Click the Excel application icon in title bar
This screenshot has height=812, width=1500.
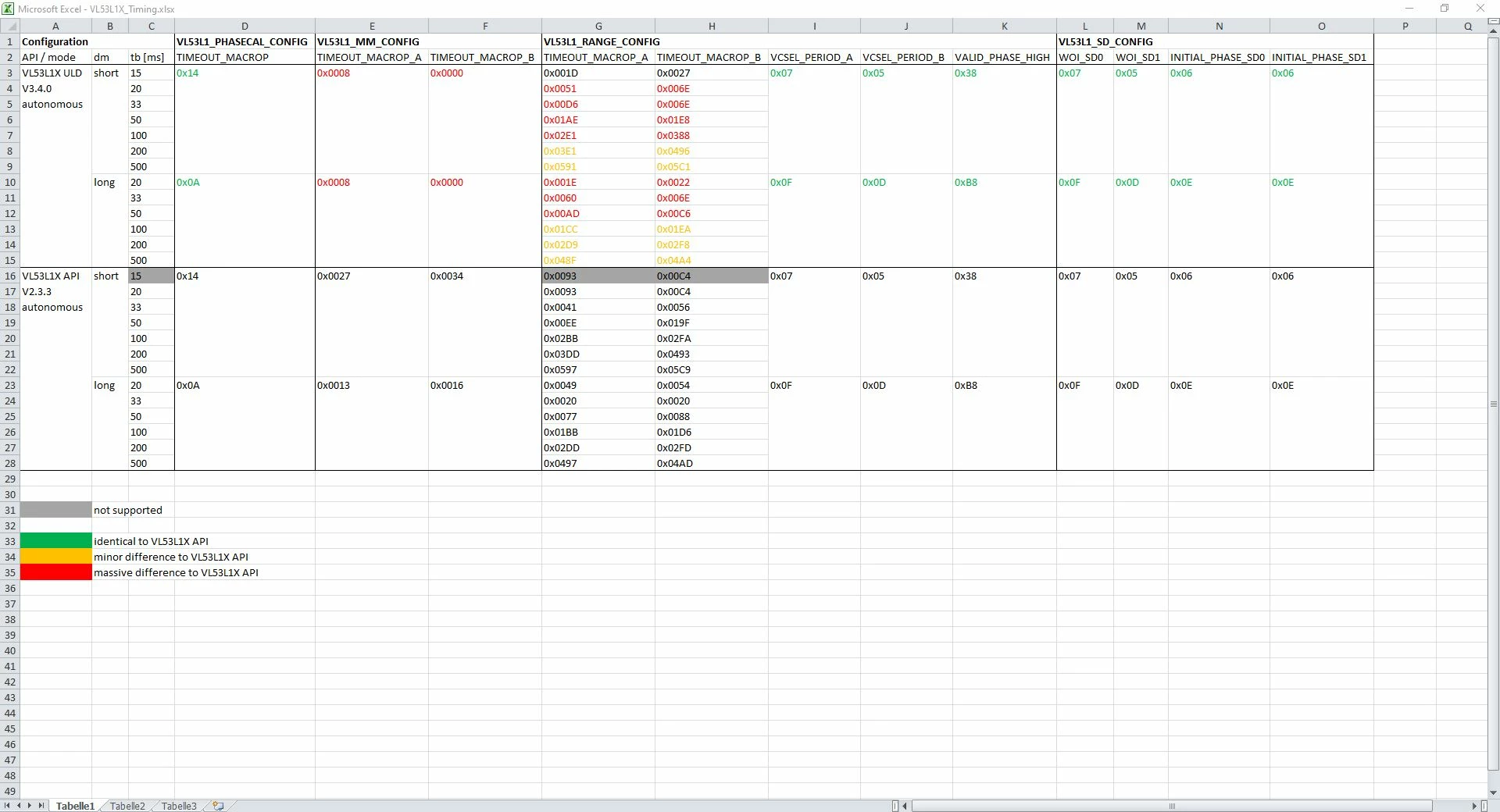[9, 9]
